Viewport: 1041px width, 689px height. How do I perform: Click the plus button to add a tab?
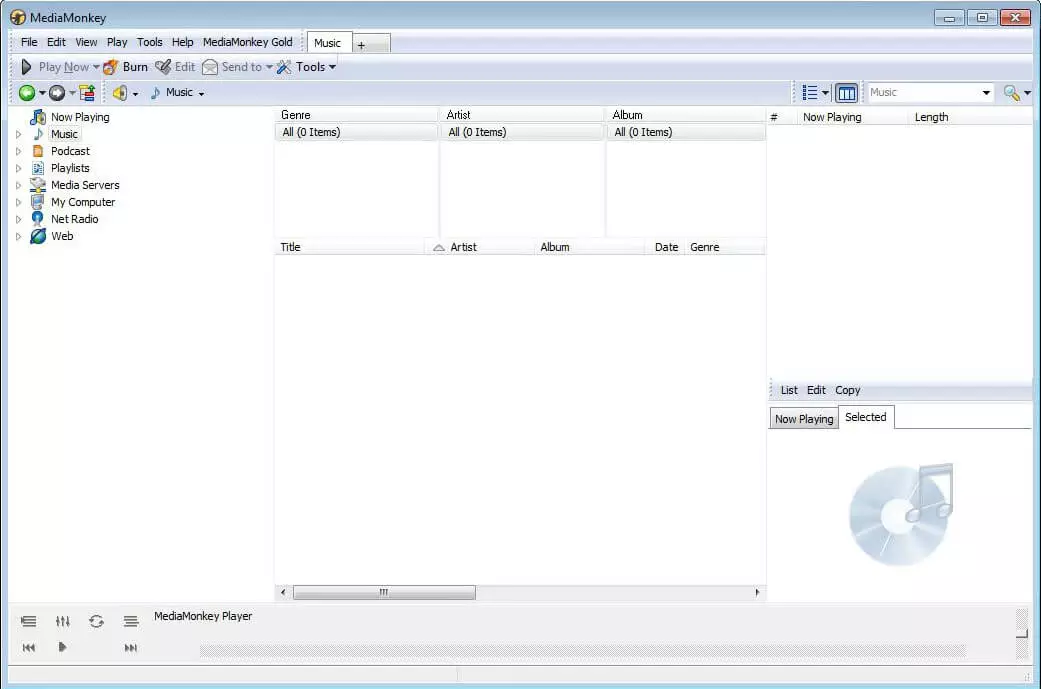point(361,45)
